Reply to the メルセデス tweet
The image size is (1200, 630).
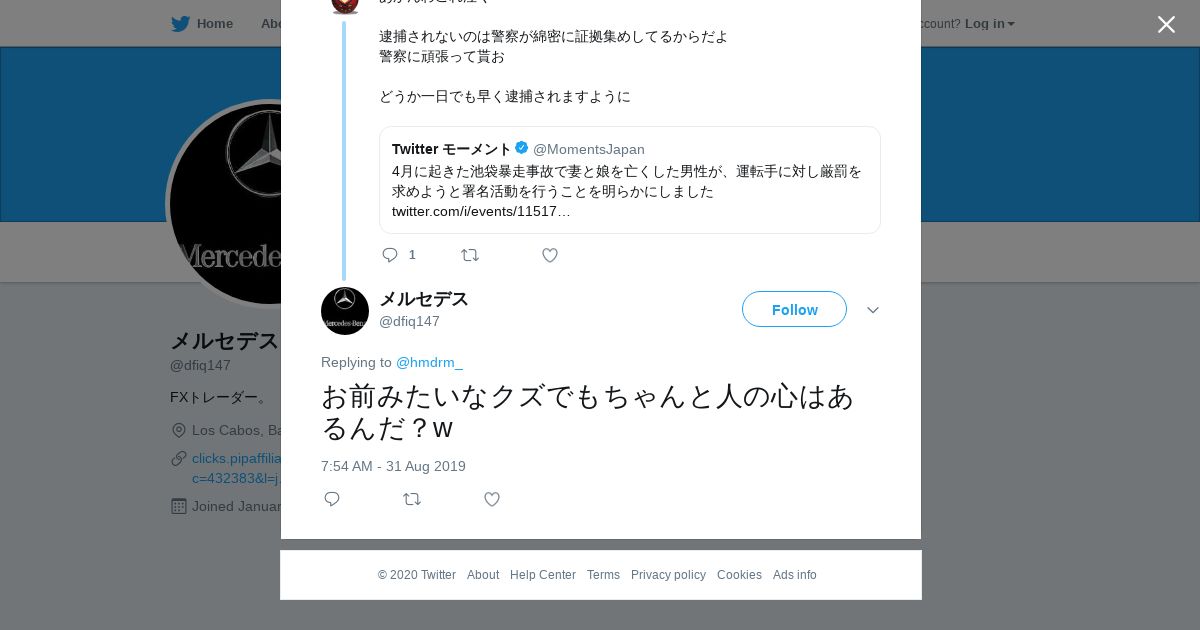click(x=332, y=499)
